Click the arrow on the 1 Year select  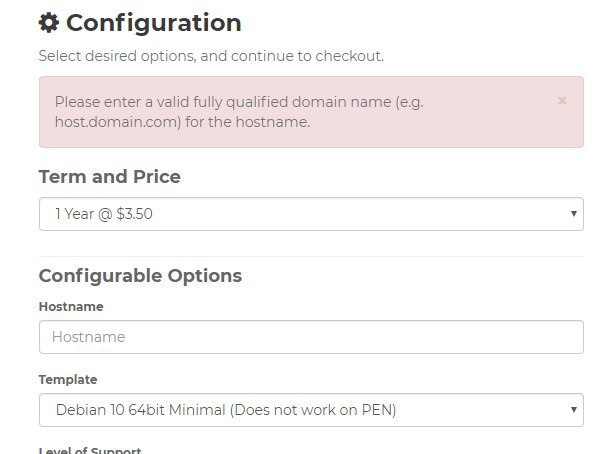(x=574, y=214)
